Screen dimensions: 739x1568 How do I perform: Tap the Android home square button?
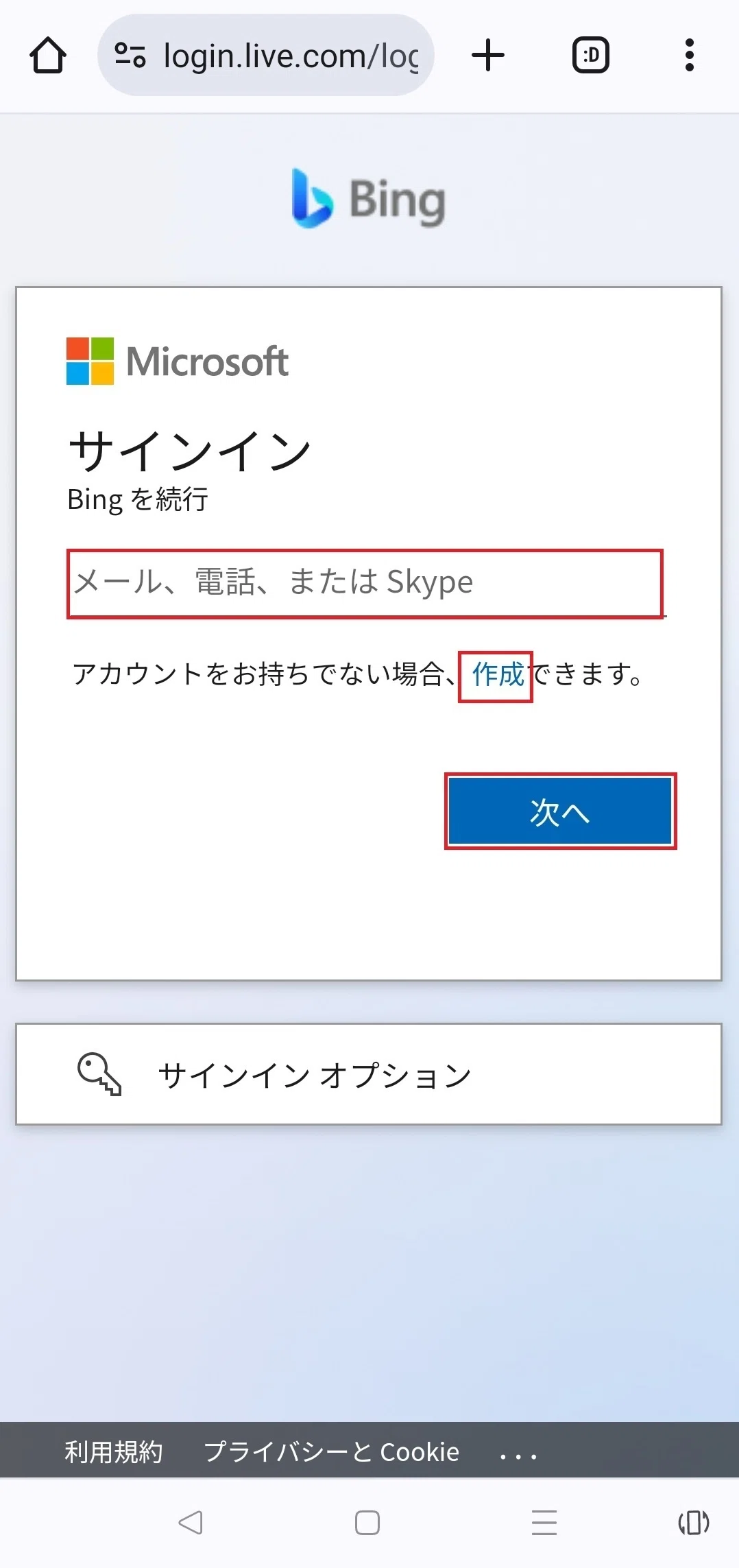(367, 1523)
